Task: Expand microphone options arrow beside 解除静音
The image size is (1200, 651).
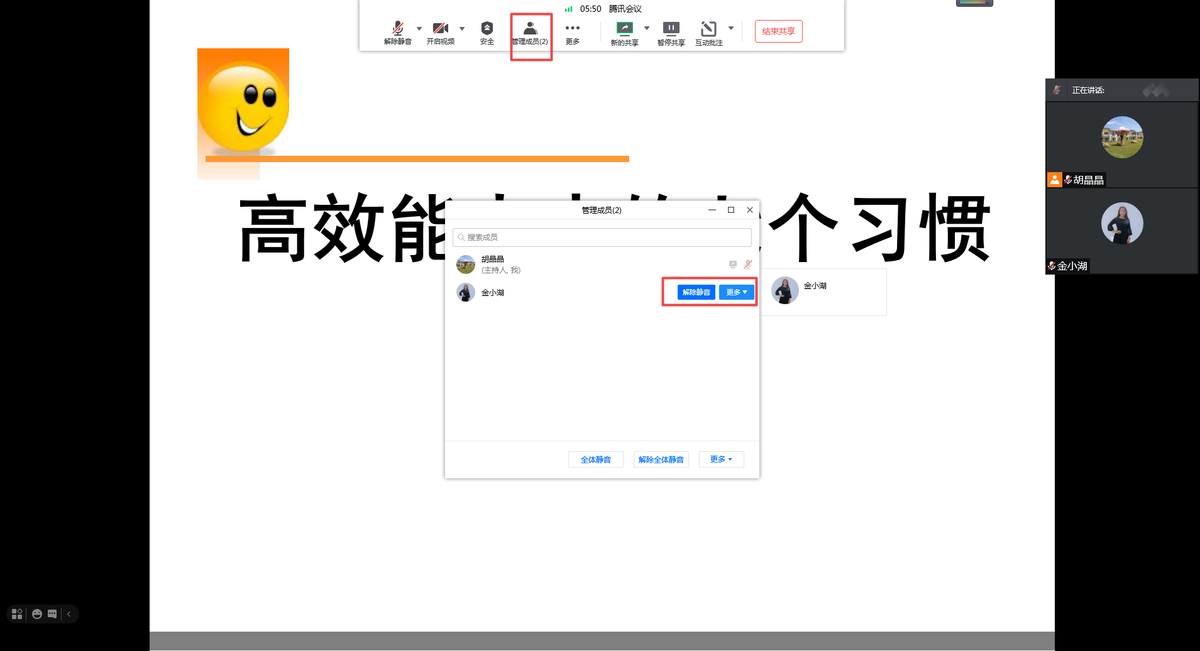Action: coord(419,28)
